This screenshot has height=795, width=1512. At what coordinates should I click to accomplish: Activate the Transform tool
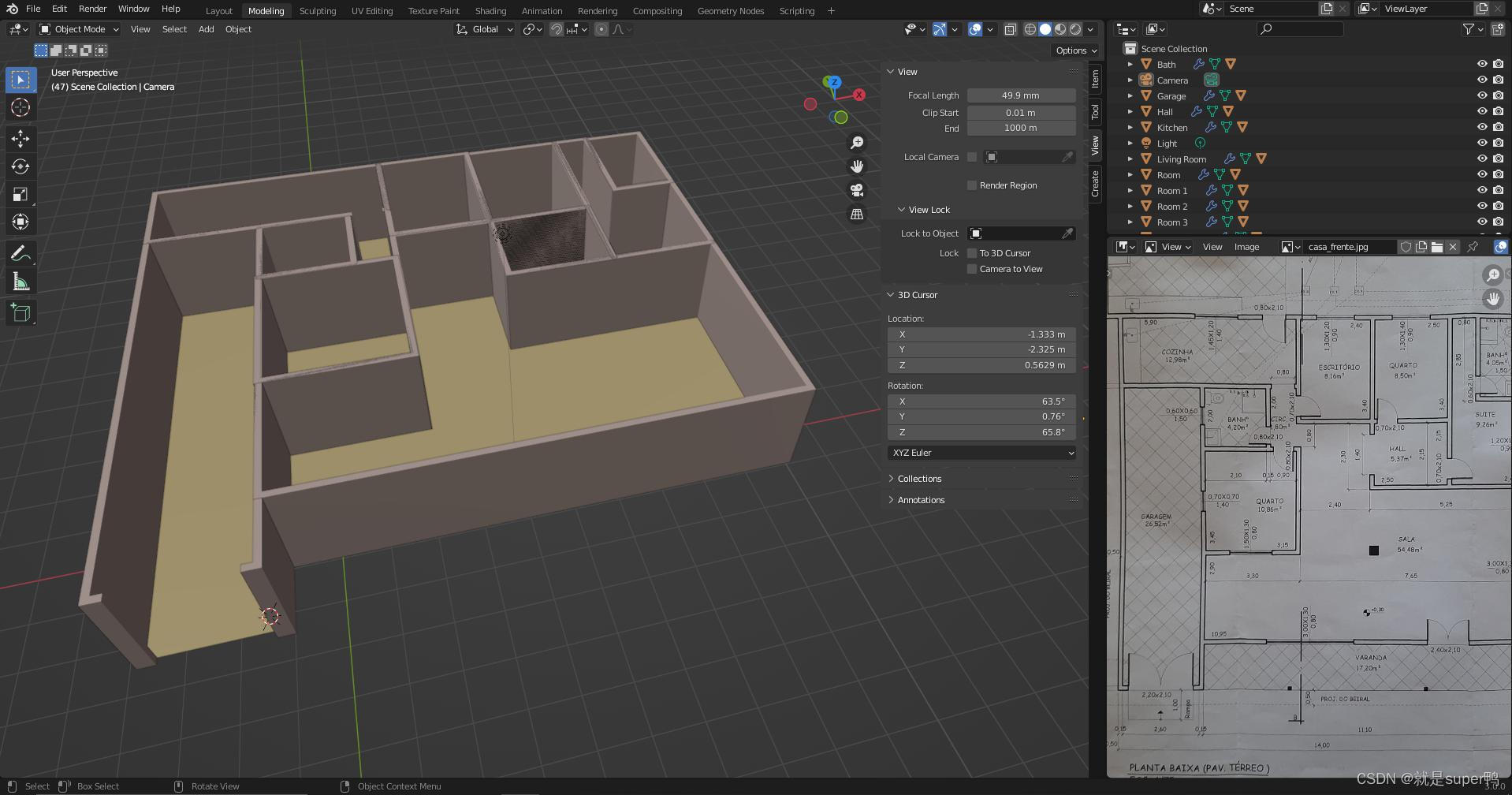(20, 222)
